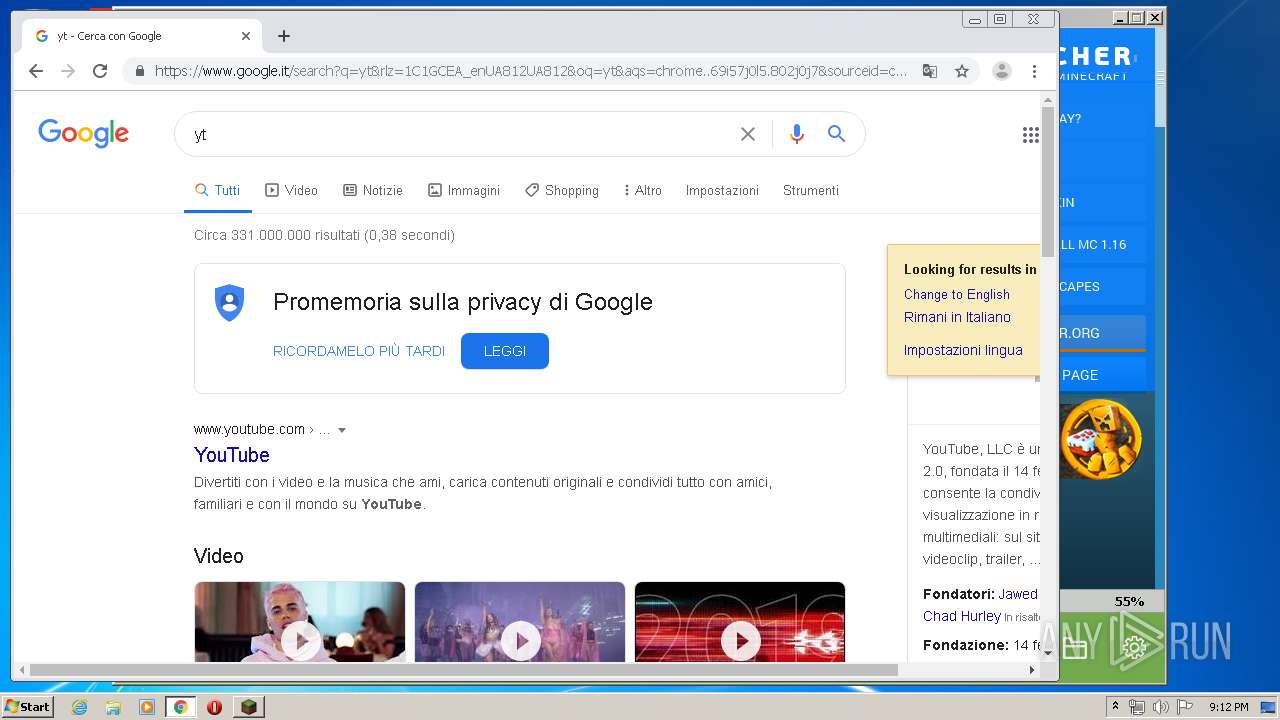Viewport: 1280px width, 720px height.
Task: Switch to the Shopping tab
Action: [562, 190]
